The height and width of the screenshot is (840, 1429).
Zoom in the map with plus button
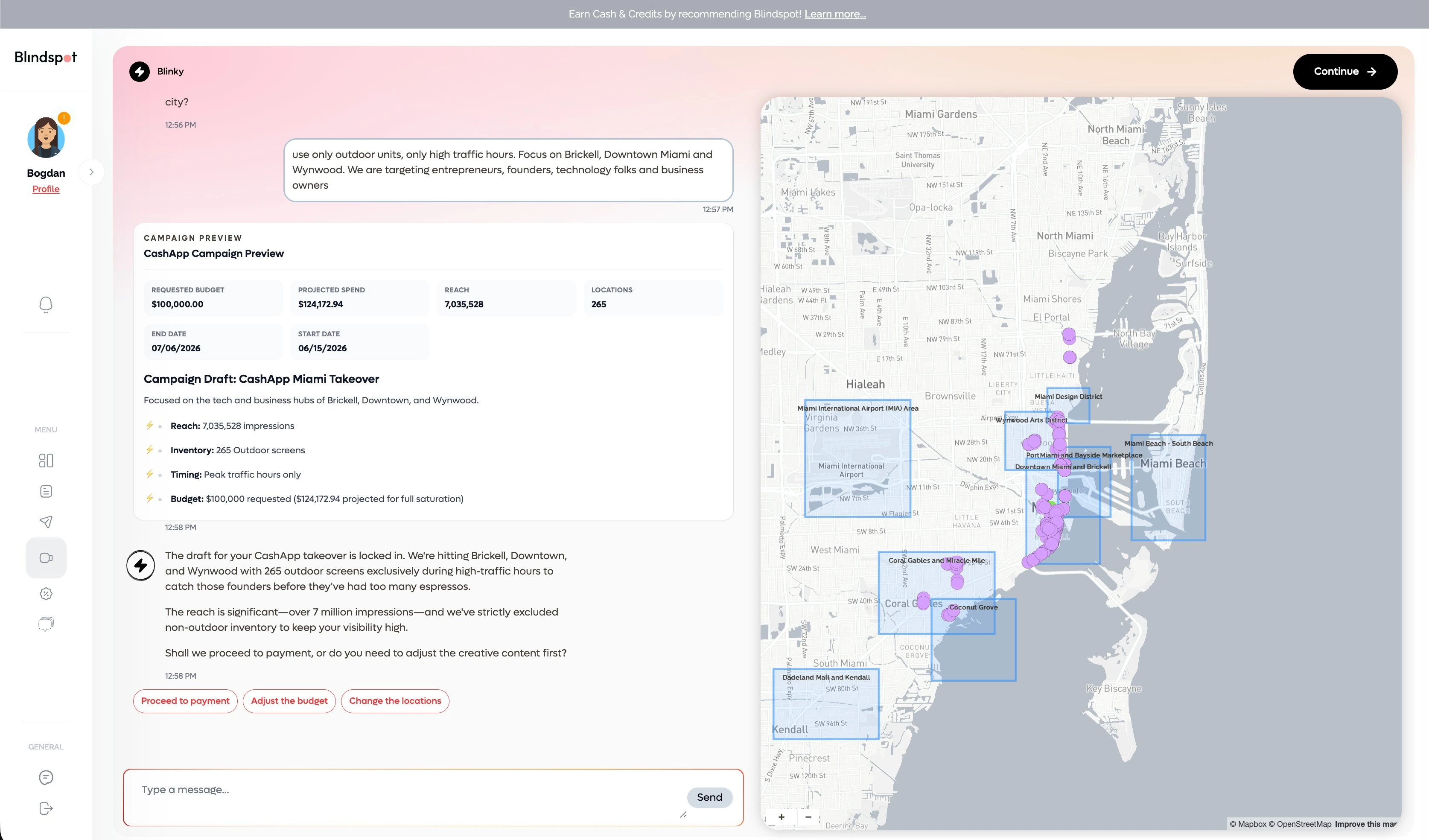[782, 817]
